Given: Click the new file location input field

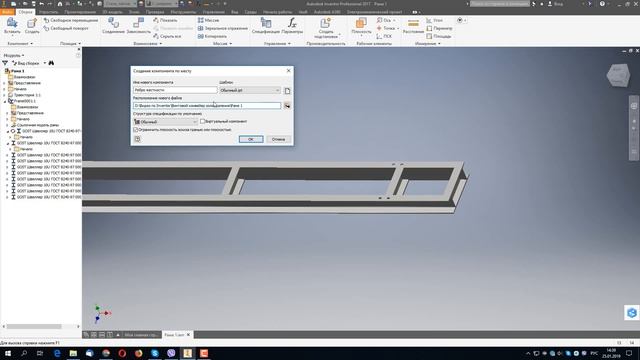Looking at the screenshot, I should pos(207,106).
